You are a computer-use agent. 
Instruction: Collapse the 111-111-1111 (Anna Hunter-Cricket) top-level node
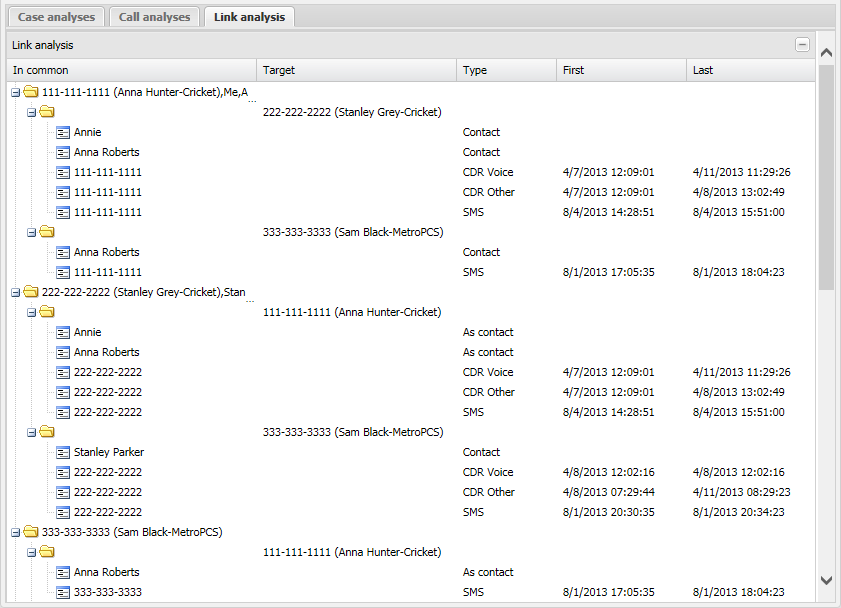[16, 92]
